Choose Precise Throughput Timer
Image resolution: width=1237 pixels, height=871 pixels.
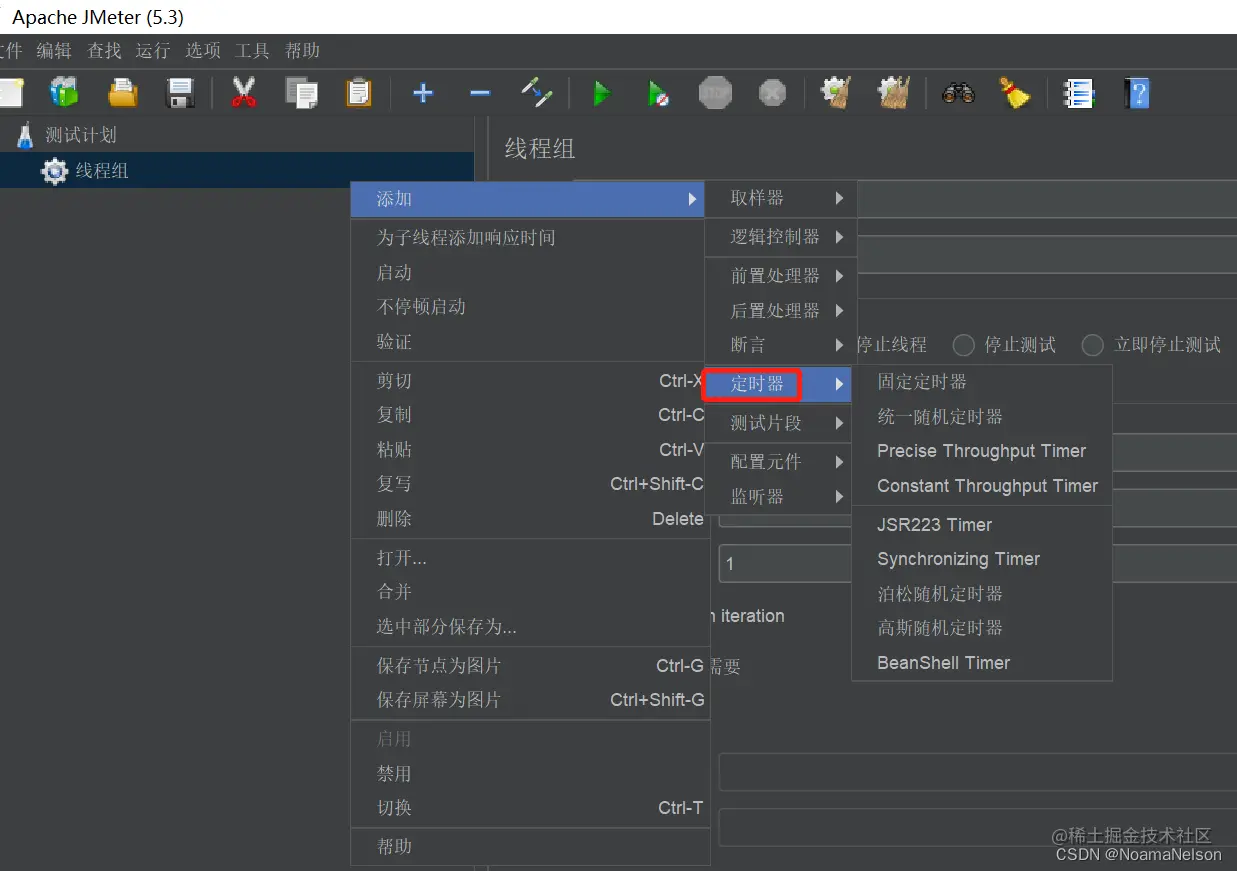(982, 451)
